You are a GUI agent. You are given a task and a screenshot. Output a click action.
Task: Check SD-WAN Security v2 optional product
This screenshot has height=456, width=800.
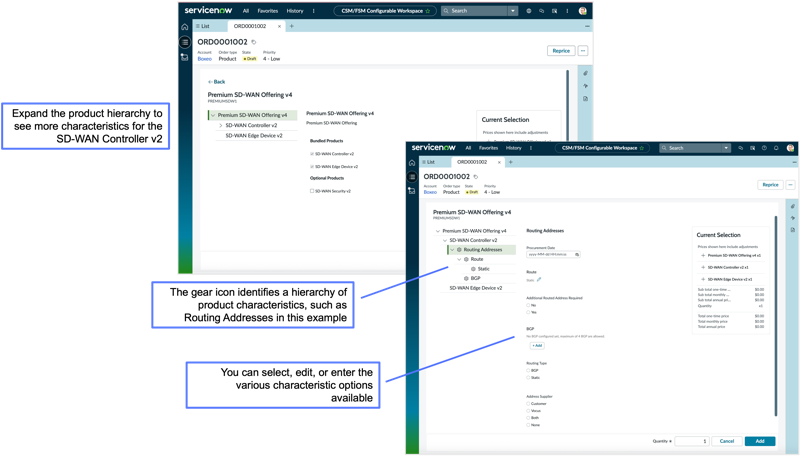pyautogui.click(x=312, y=191)
